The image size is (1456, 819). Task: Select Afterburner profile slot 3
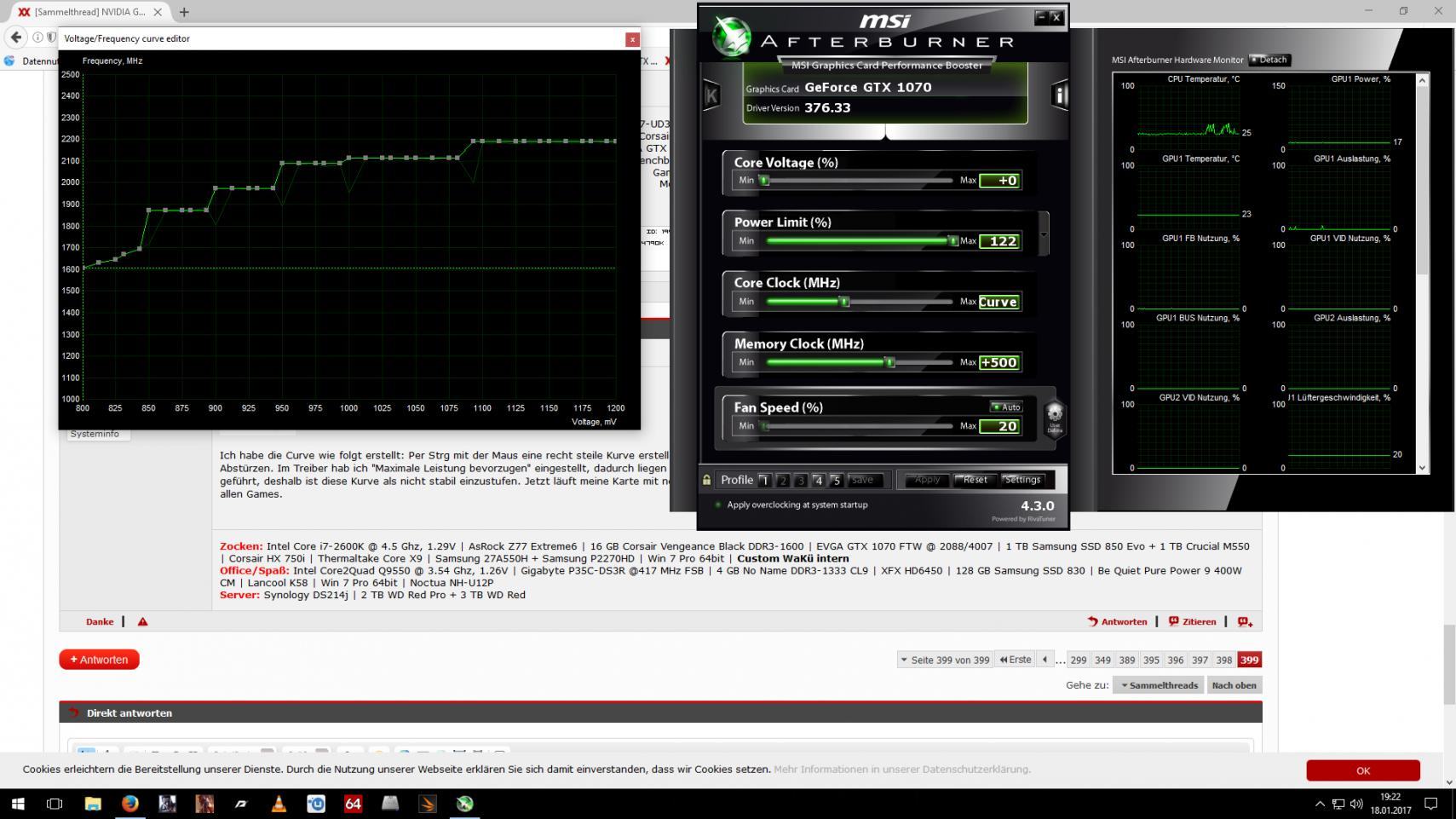point(801,481)
